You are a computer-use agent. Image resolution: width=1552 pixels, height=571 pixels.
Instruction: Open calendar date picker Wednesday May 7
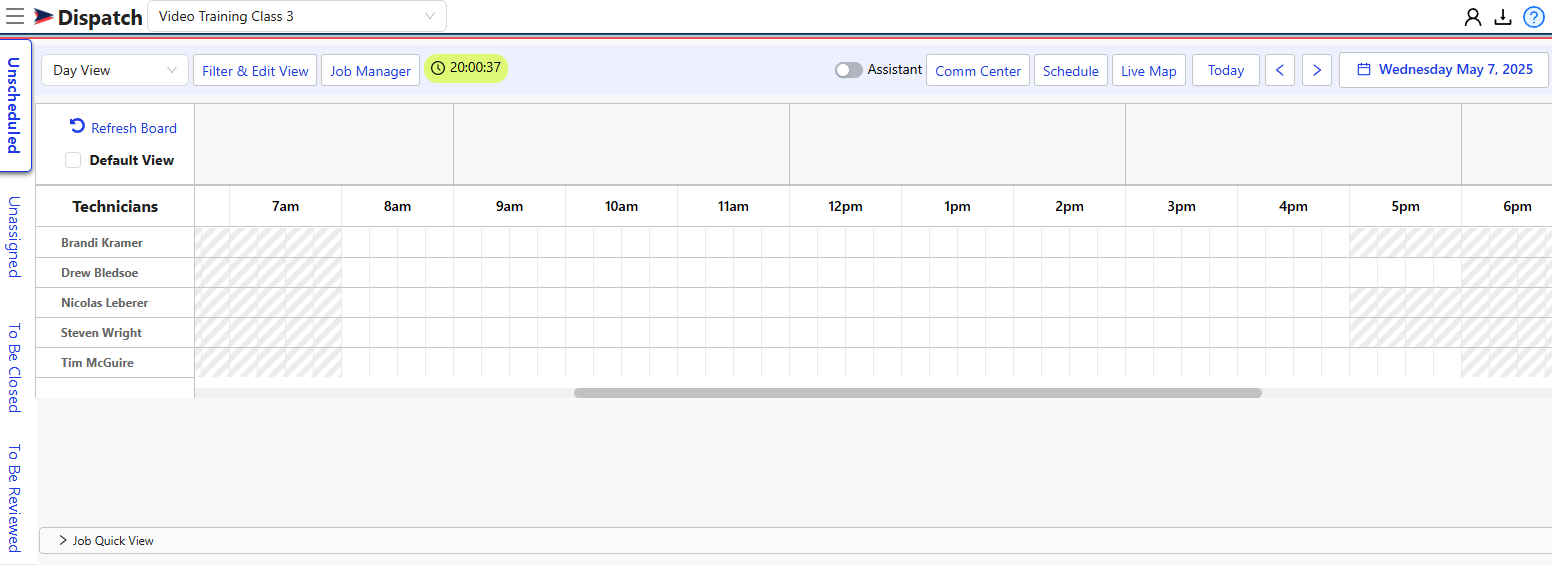pyautogui.click(x=1444, y=70)
